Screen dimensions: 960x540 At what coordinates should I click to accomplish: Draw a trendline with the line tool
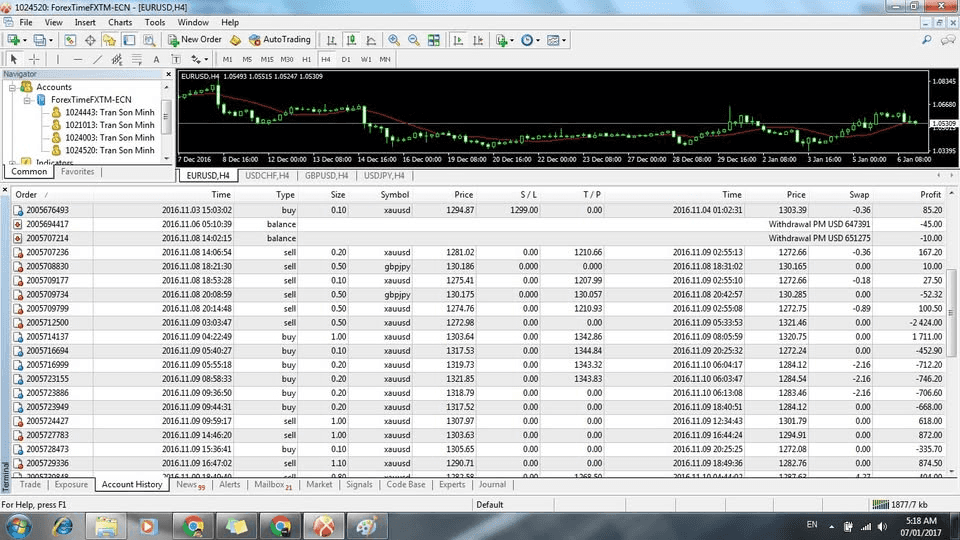pos(98,59)
